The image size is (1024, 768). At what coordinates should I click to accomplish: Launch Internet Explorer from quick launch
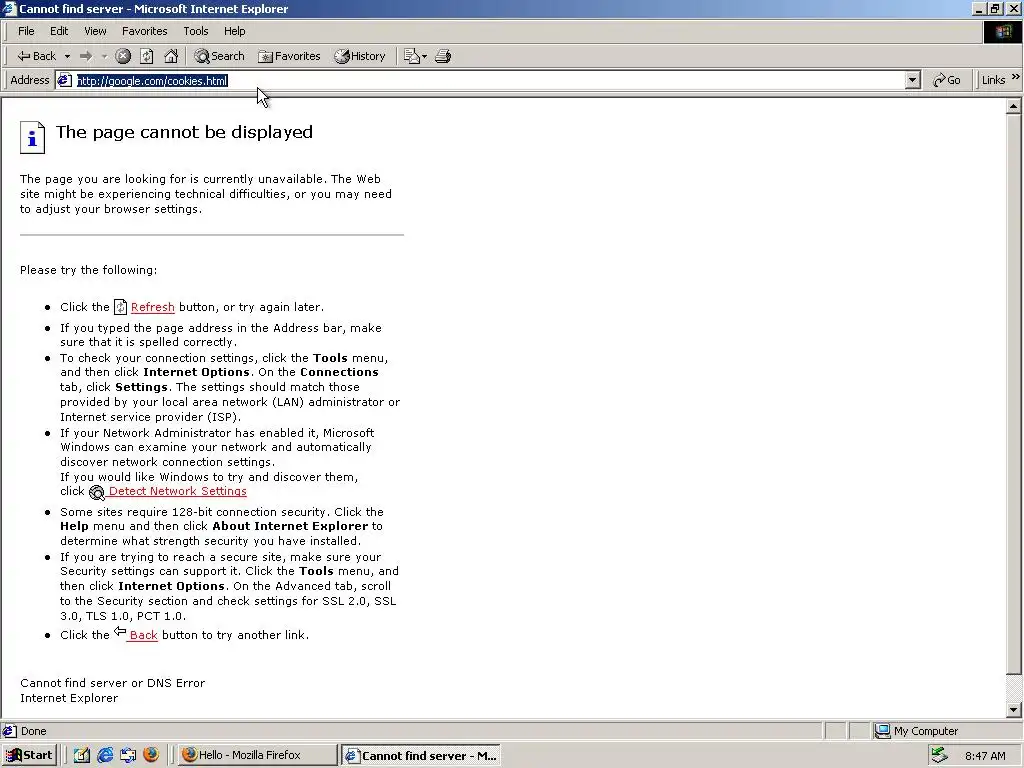[104, 756]
